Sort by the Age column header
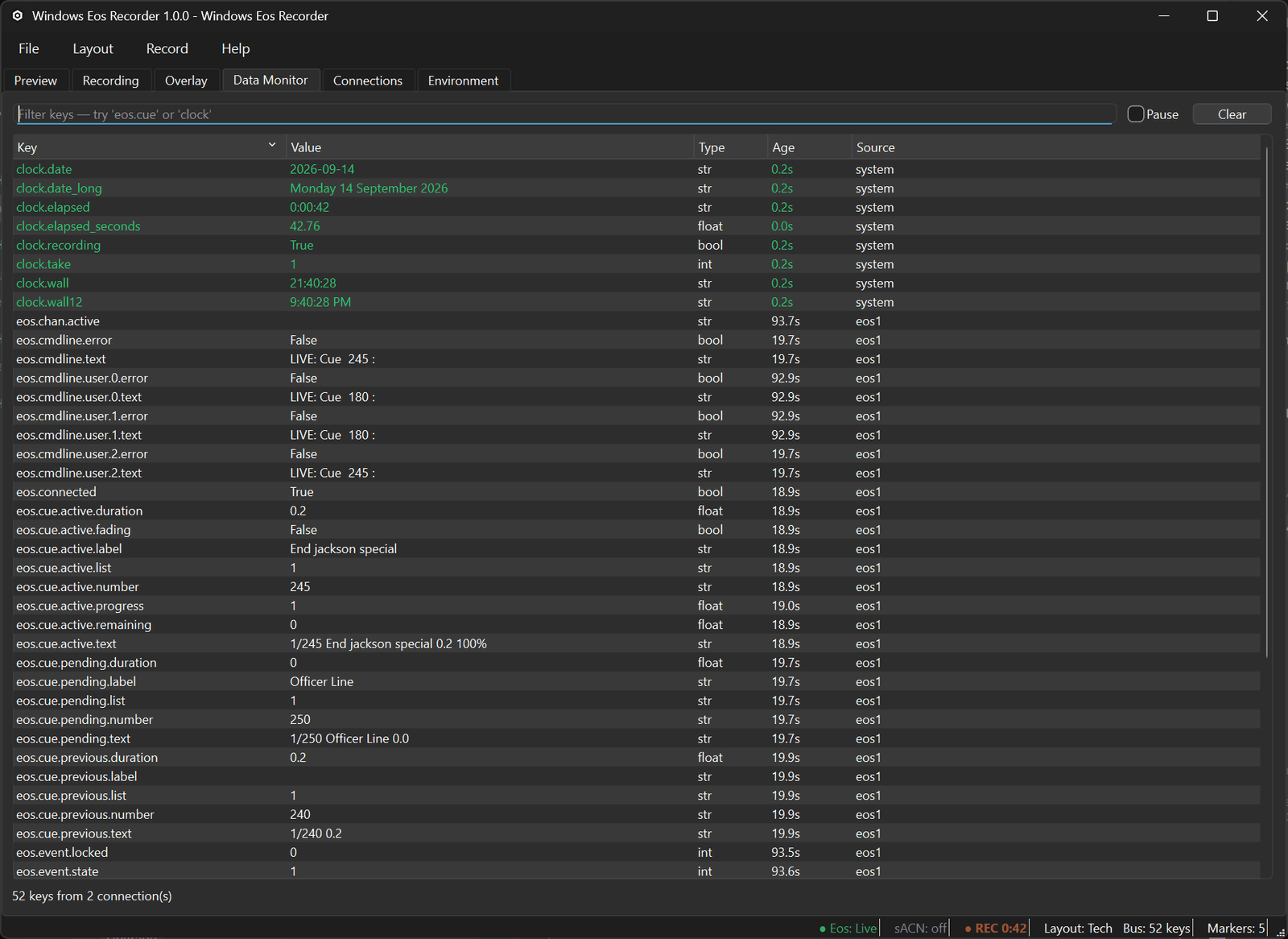Screen dimensions: 1288x939 pos(809,147)
